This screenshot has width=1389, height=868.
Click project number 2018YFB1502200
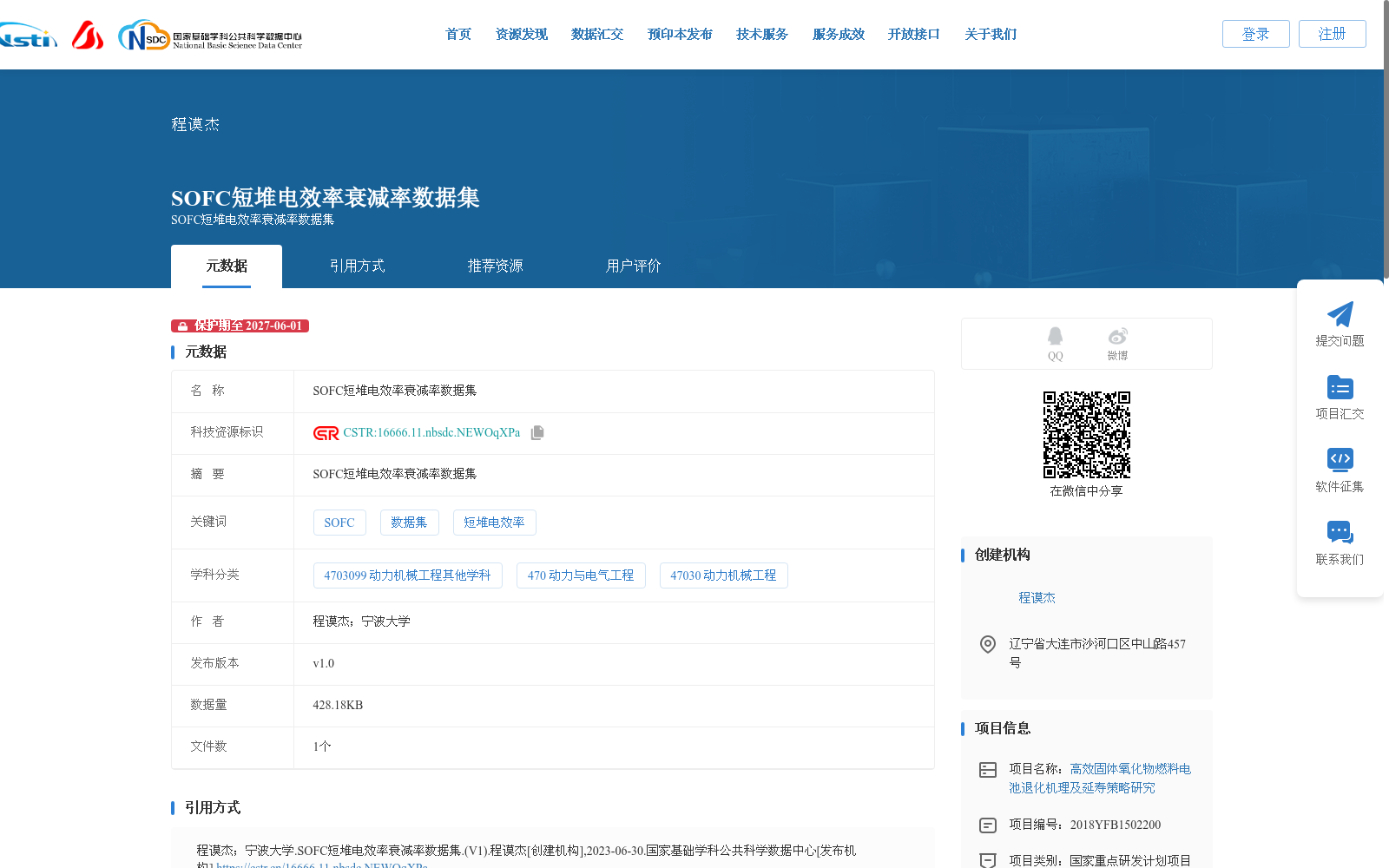point(1116,825)
